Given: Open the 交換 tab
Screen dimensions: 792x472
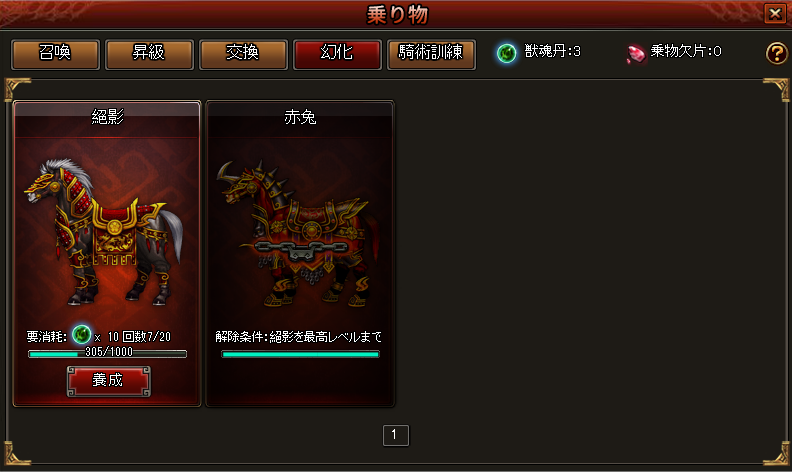Looking at the screenshot, I should tap(243, 54).
